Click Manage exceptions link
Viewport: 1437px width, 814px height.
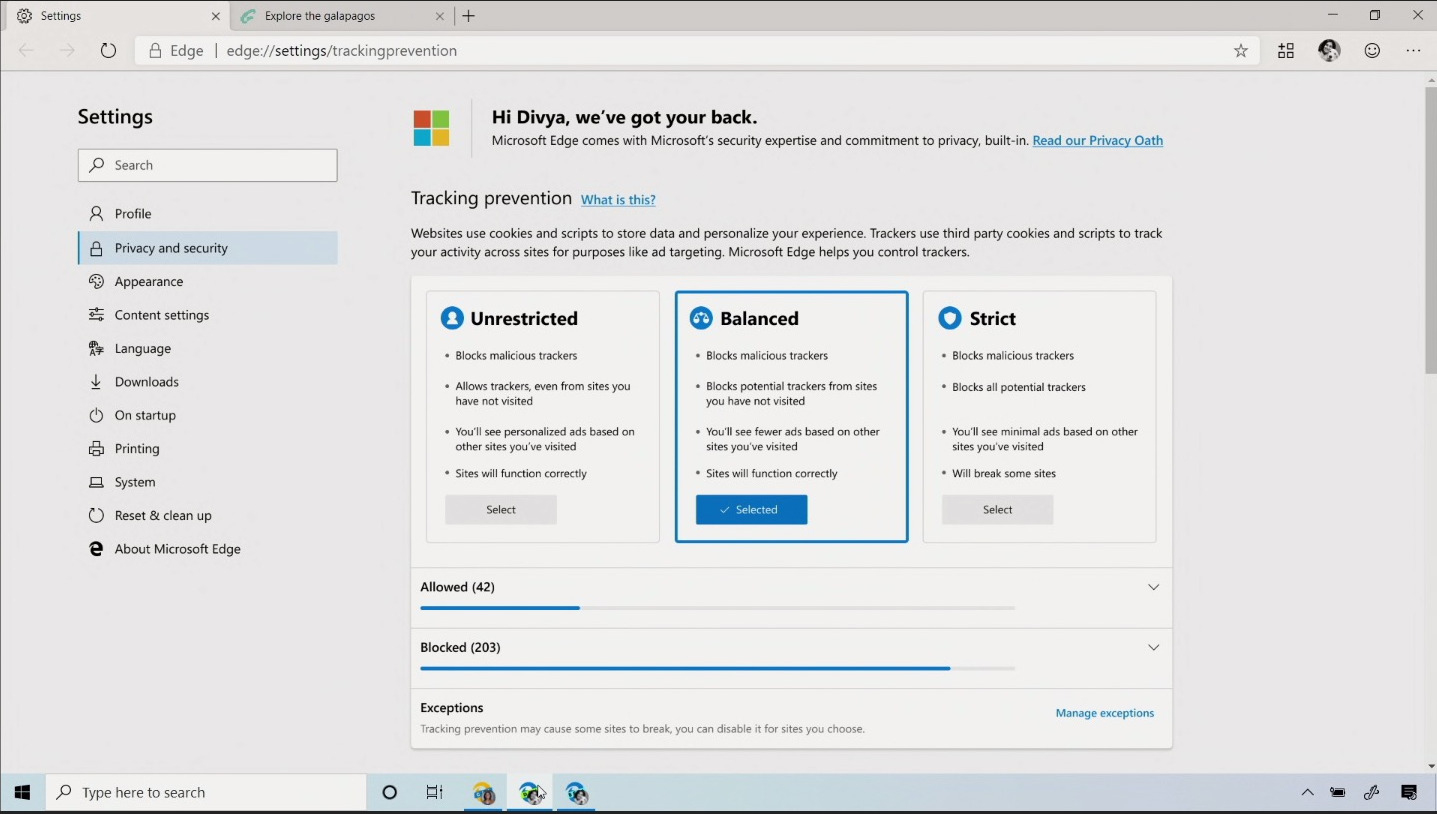(x=1104, y=713)
